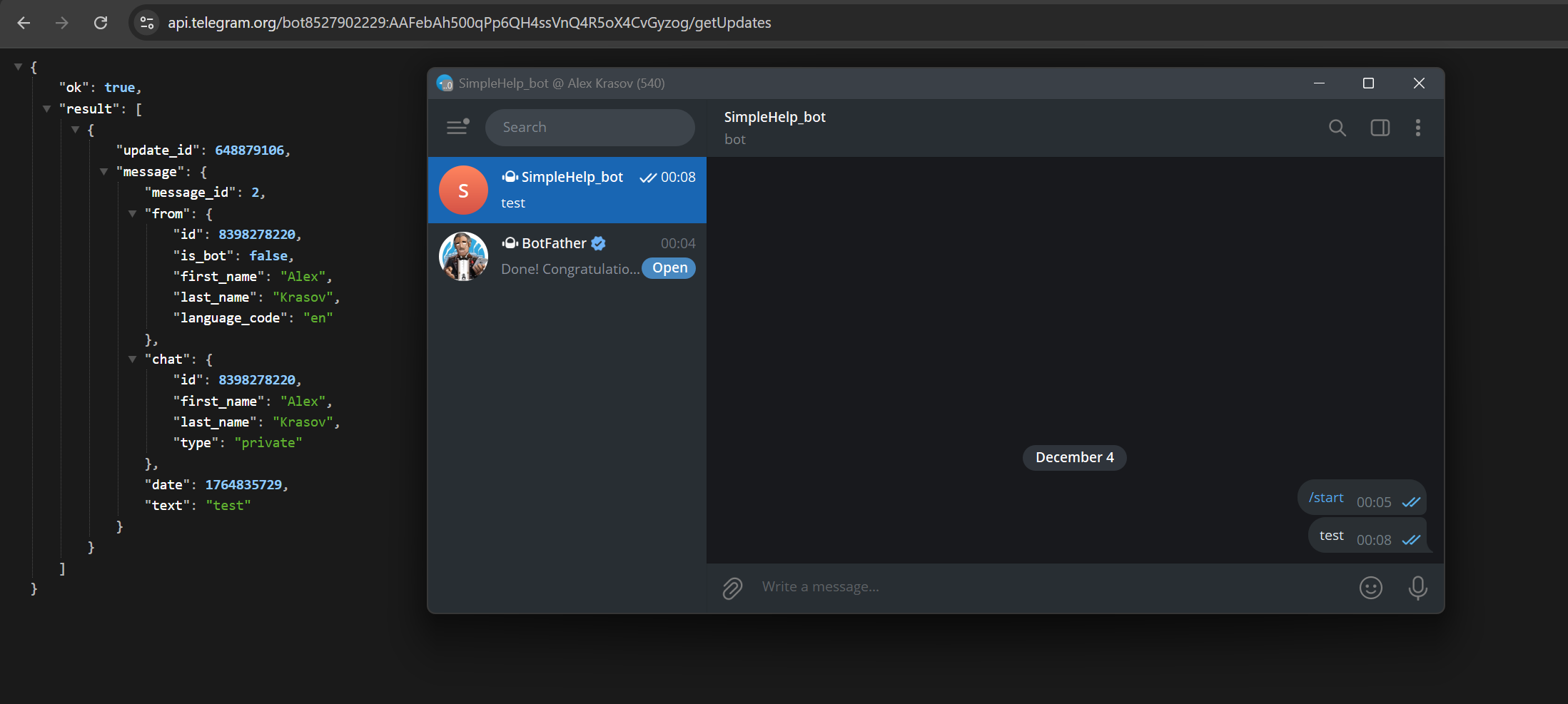The width and height of the screenshot is (1568, 704).
Task: Open site information icon in address bar
Action: pos(147,23)
